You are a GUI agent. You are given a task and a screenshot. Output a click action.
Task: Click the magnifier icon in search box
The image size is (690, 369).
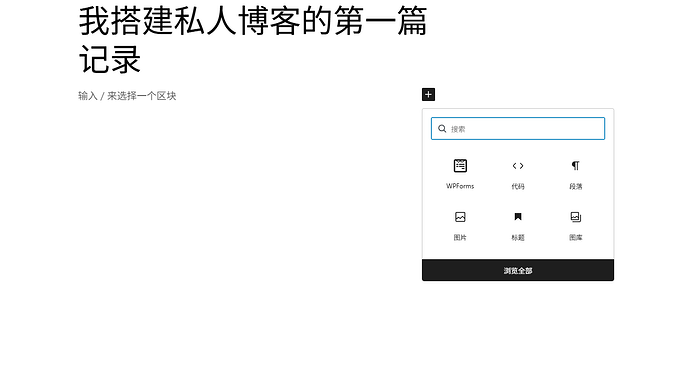click(x=442, y=128)
